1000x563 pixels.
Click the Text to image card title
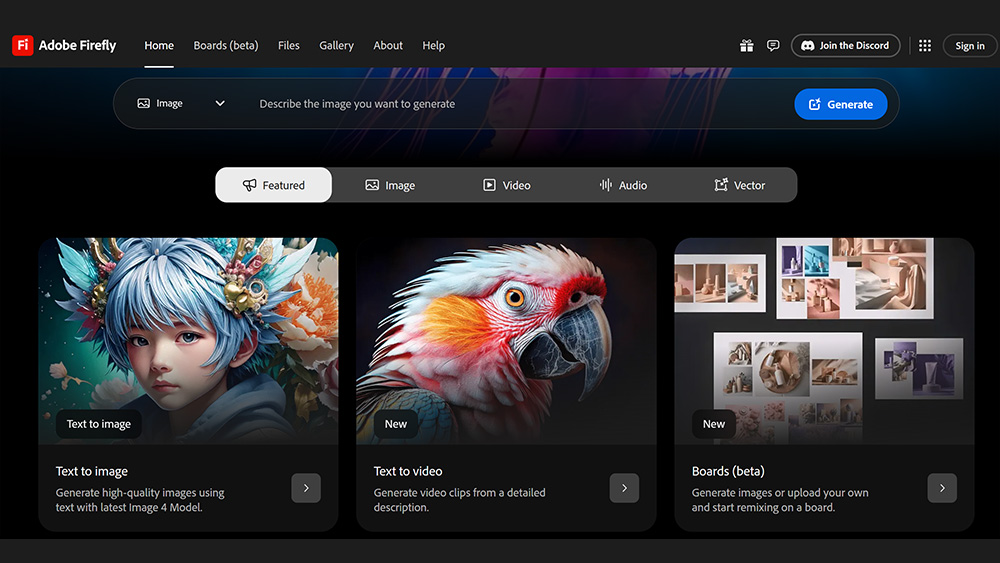91,471
